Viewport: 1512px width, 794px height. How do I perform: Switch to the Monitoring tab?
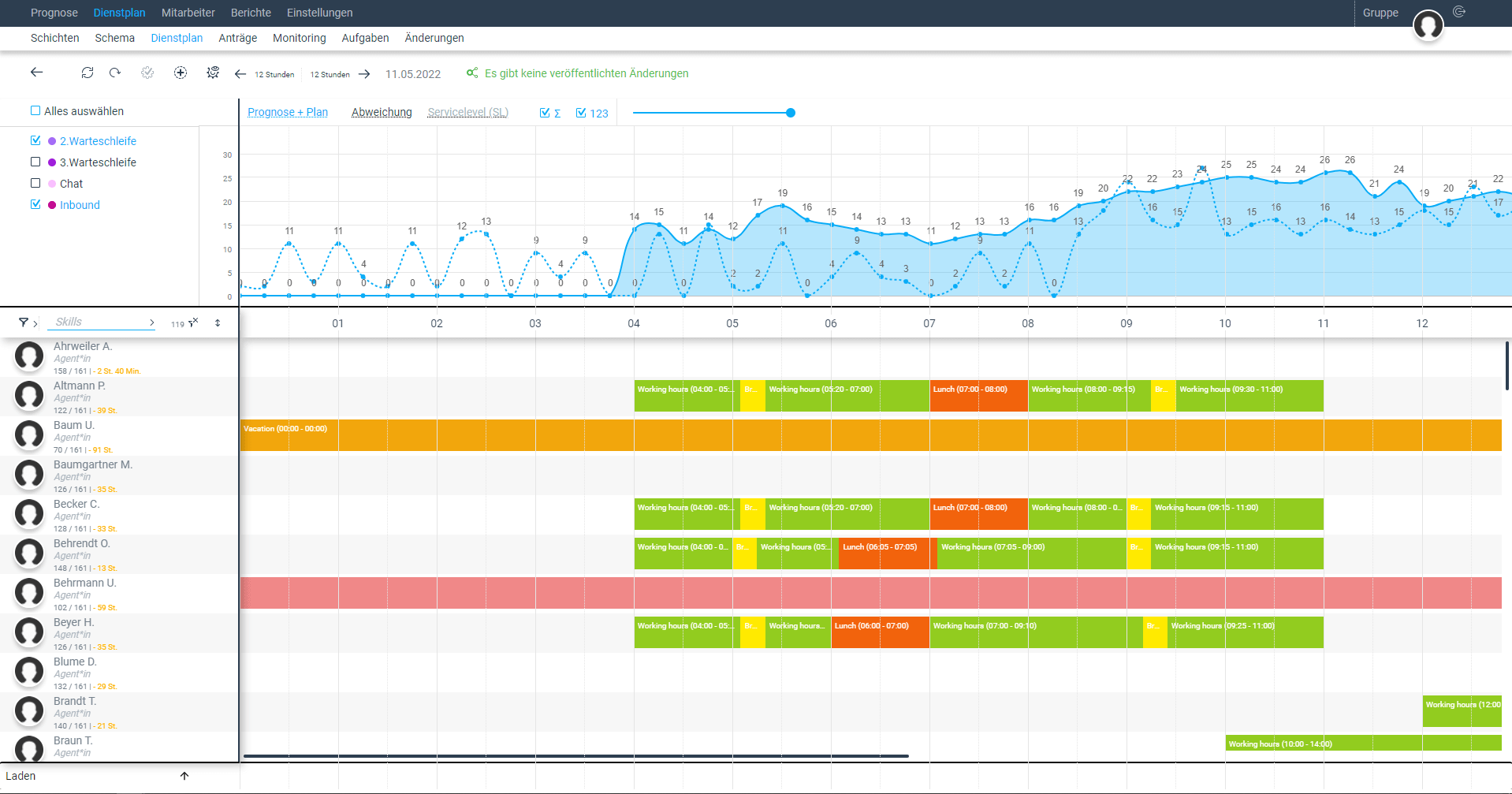300,38
